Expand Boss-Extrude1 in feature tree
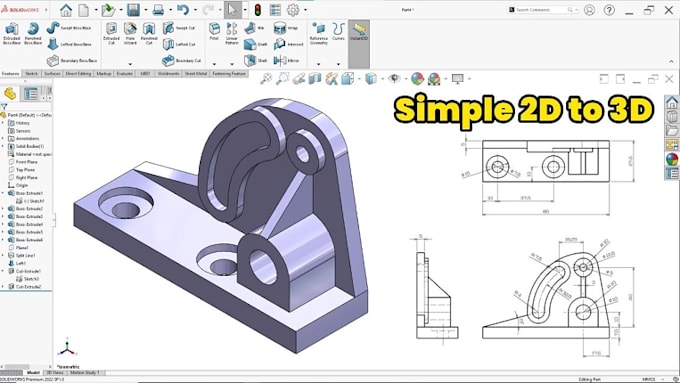Viewport: 680px width, 383px height. [x=3, y=193]
